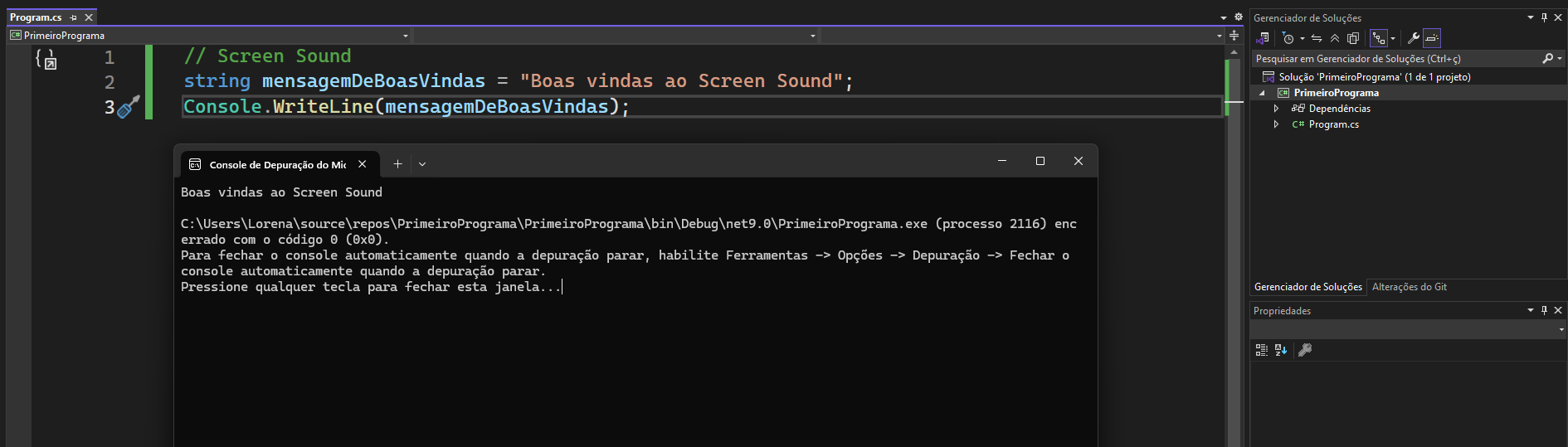This screenshot has width=1568, height=447.
Task: Click the magnifier search icon in Solution Explorer
Action: (1547, 59)
